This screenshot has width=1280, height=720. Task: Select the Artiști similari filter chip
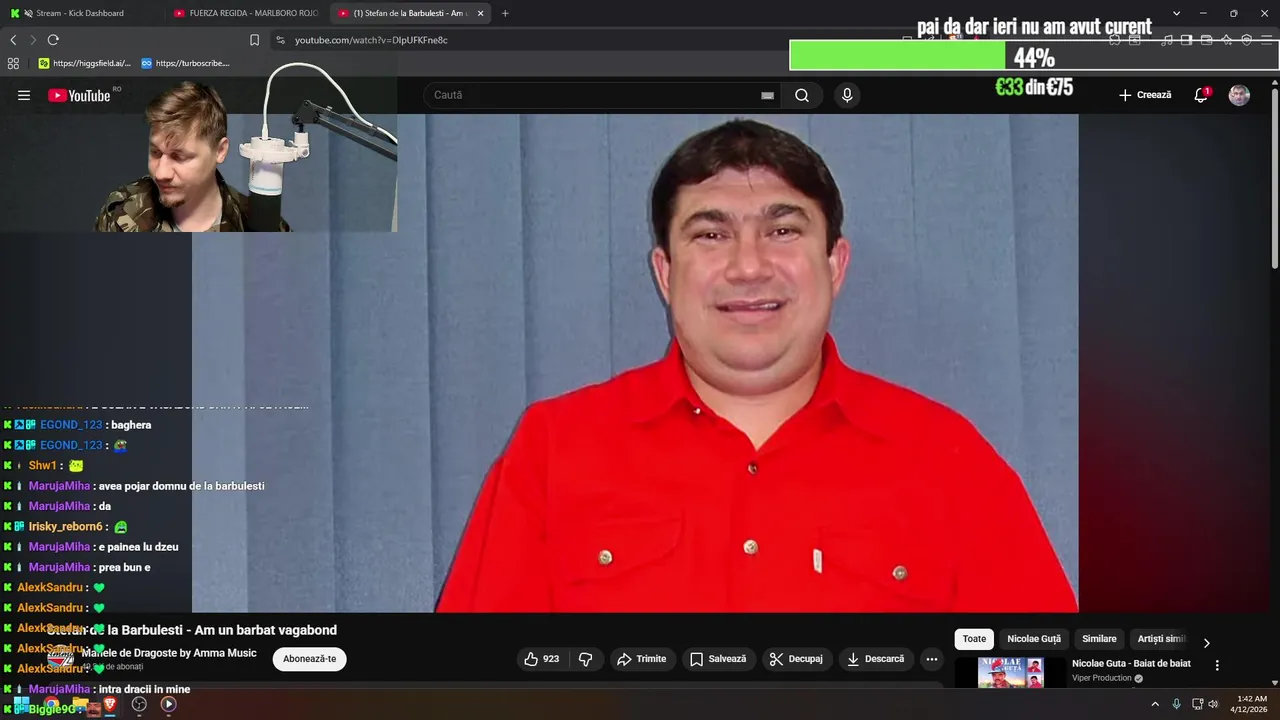[1160, 639]
